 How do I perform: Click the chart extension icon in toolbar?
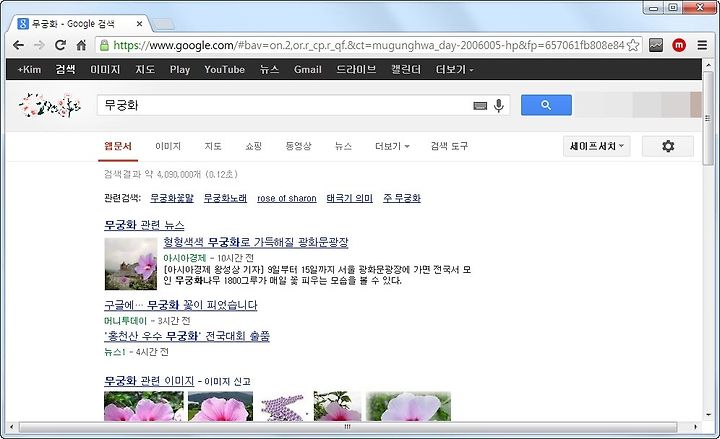tap(656, 45)
